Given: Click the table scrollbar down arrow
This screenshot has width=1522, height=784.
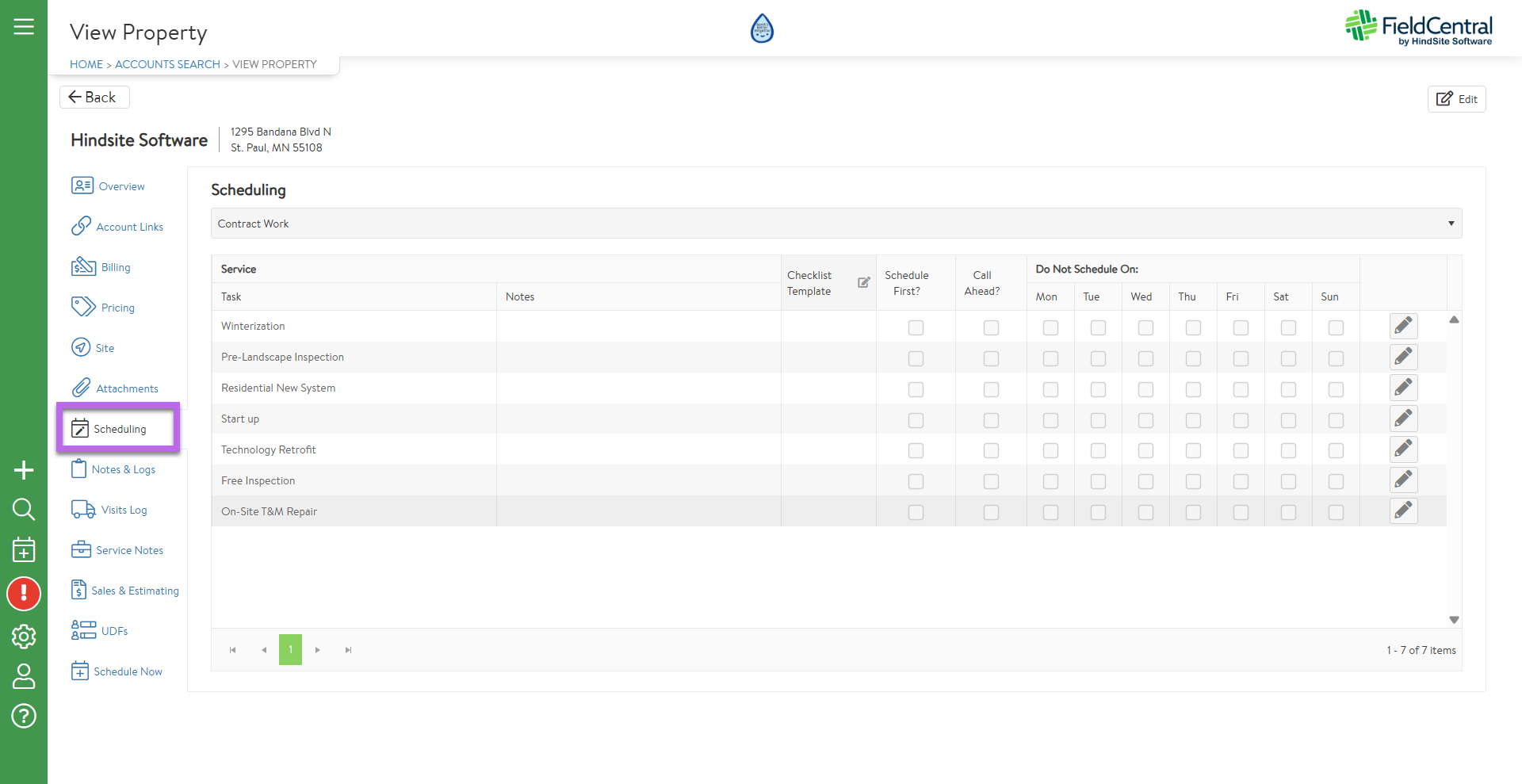Looking at the screenshot, I should (x=1454, y=620).
